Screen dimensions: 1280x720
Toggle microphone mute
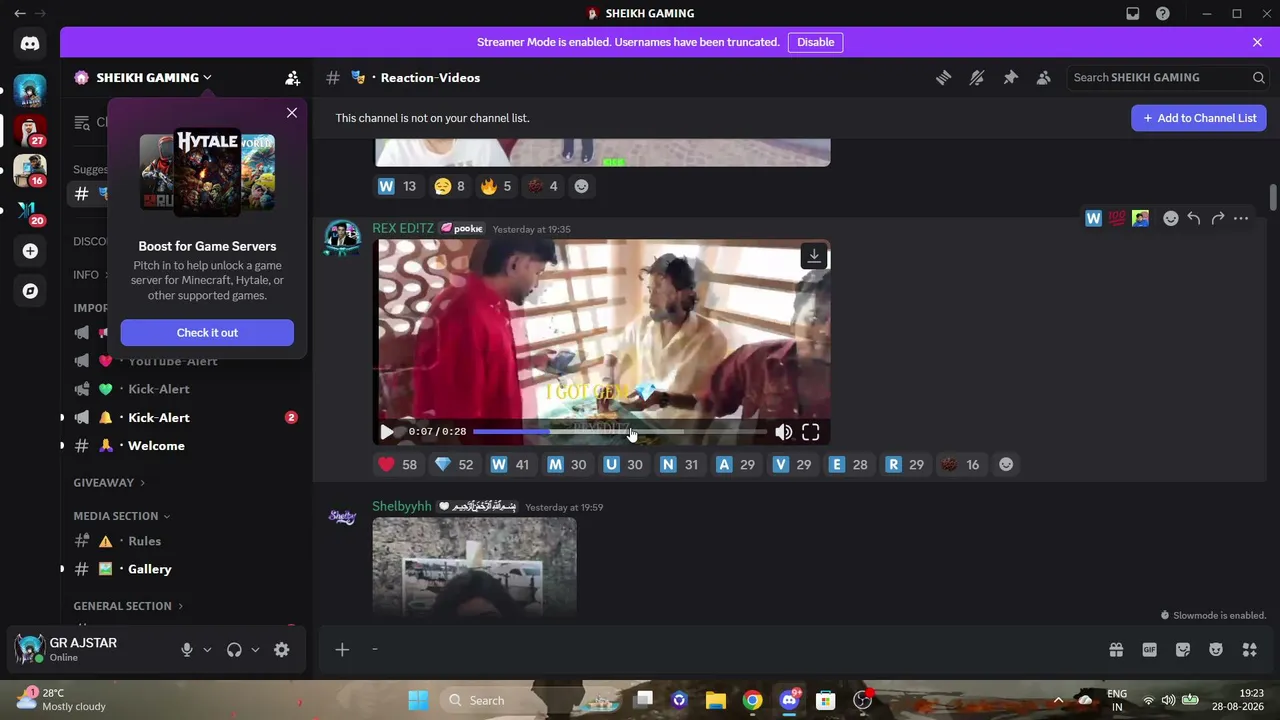[186, 649]
